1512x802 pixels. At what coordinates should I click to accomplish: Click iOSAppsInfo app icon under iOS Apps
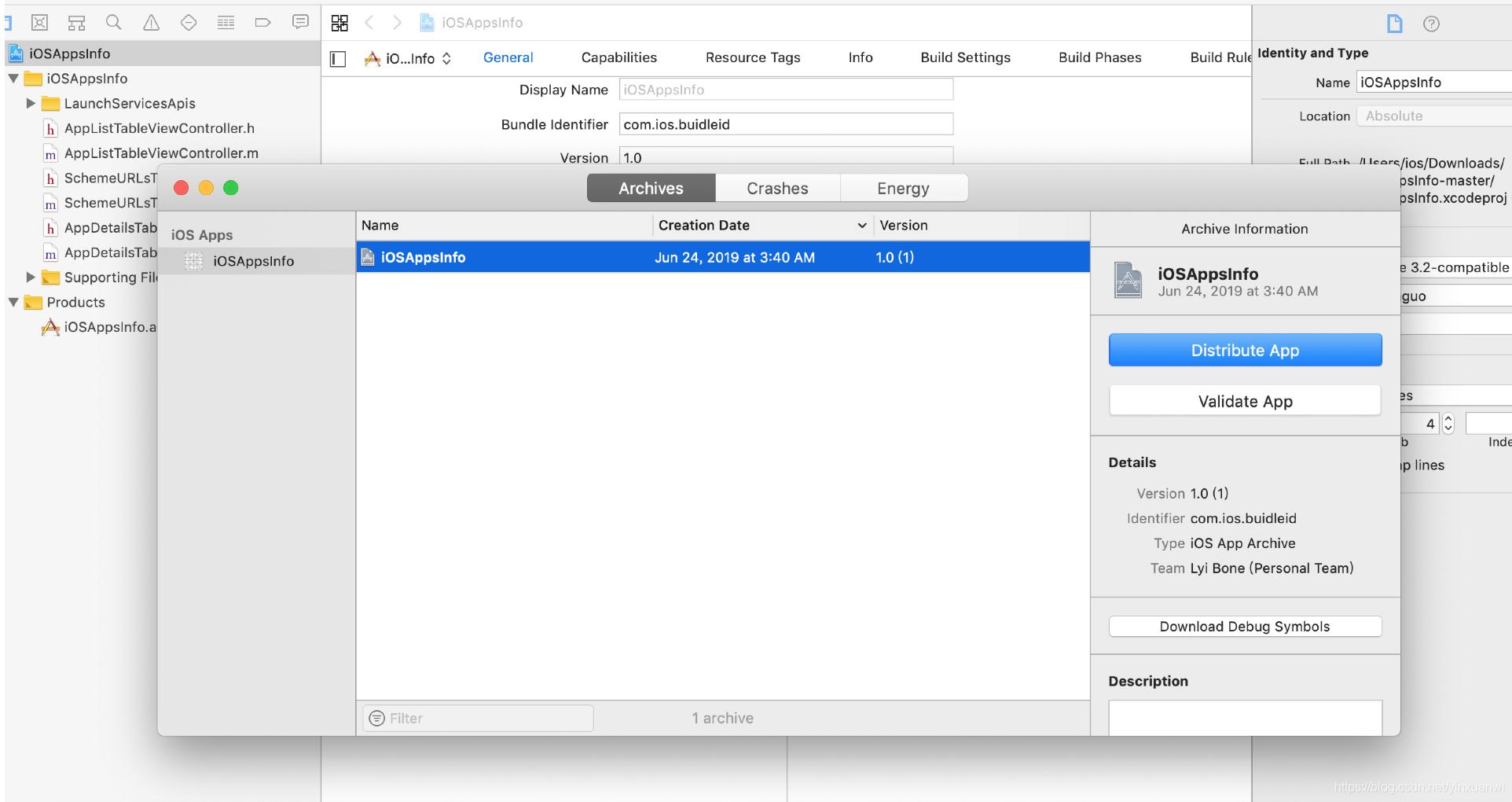tap(193, 261)
